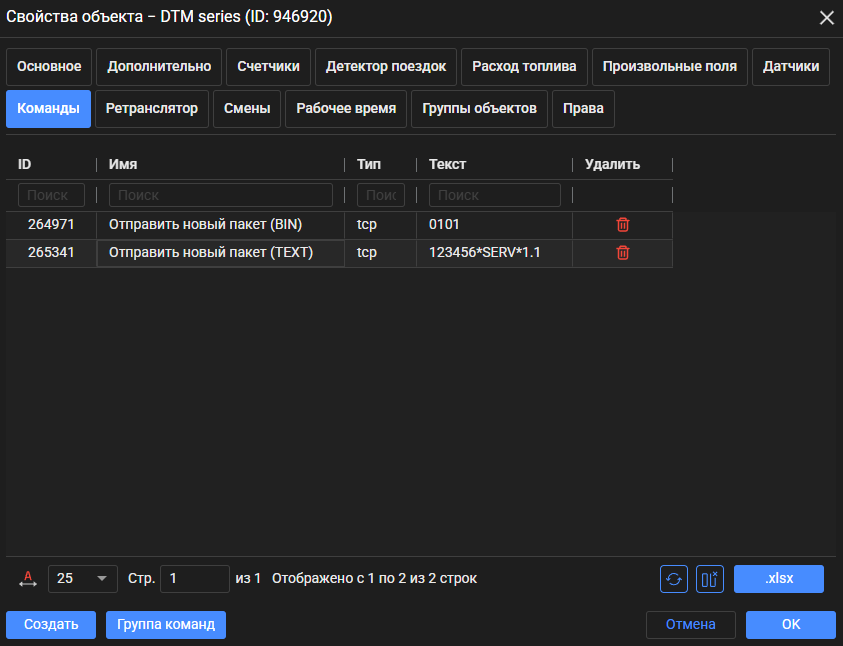This screenshot has width=843, height=646.
Task: Go to the Расход топлива tab
Action: [x=525, y=67]
